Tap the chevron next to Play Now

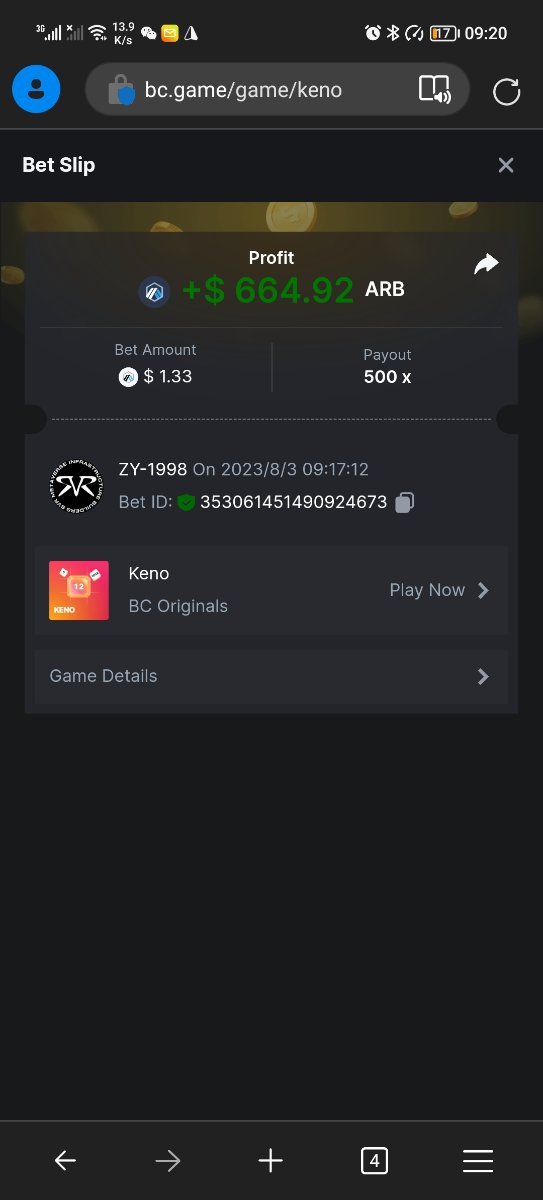(484, 590)
